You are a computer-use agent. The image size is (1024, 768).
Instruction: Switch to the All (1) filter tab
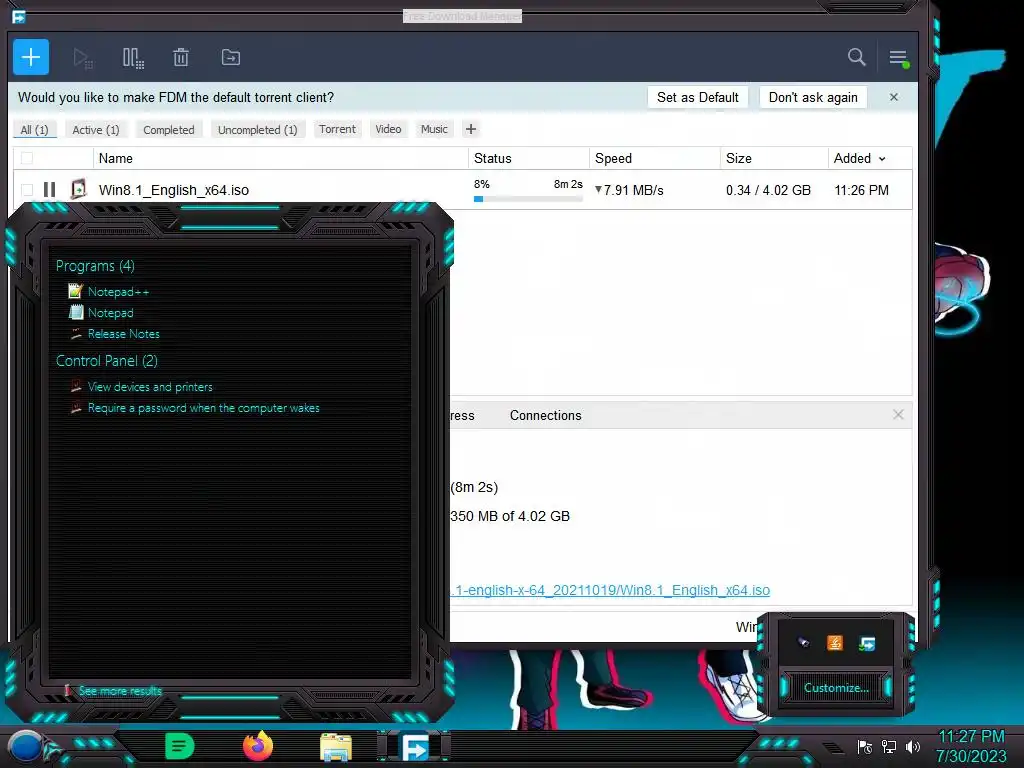click(x=35, y=129)
